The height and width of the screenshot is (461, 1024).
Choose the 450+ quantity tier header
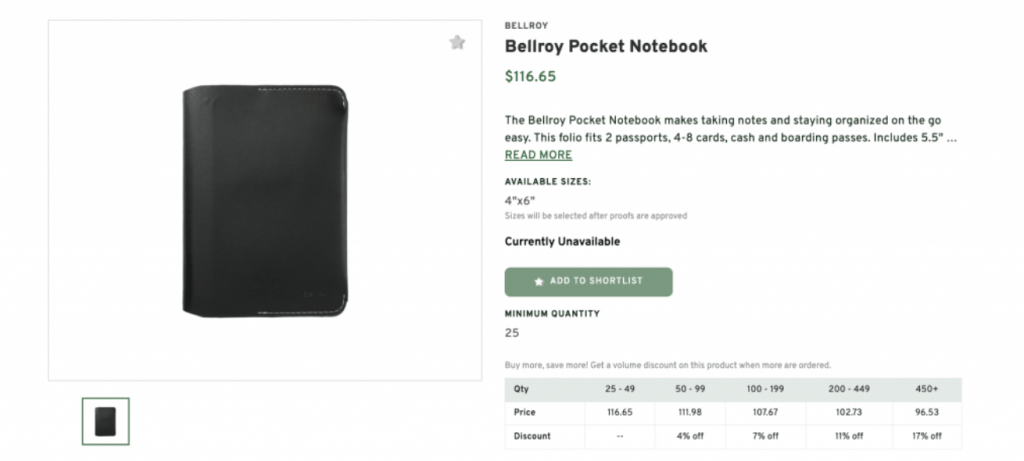pos(926,388)
